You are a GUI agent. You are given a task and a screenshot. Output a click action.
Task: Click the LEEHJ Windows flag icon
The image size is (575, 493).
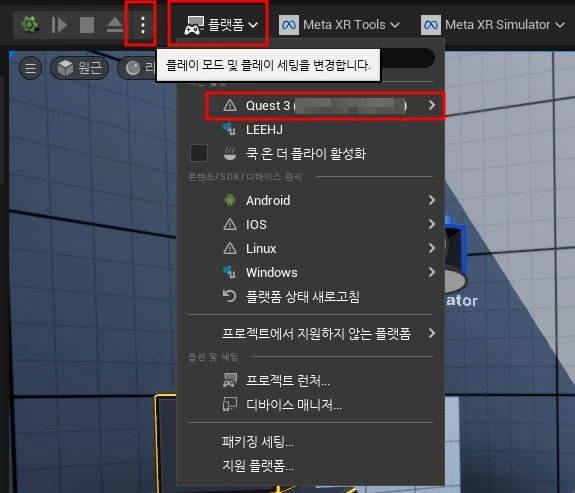[230, 129]
